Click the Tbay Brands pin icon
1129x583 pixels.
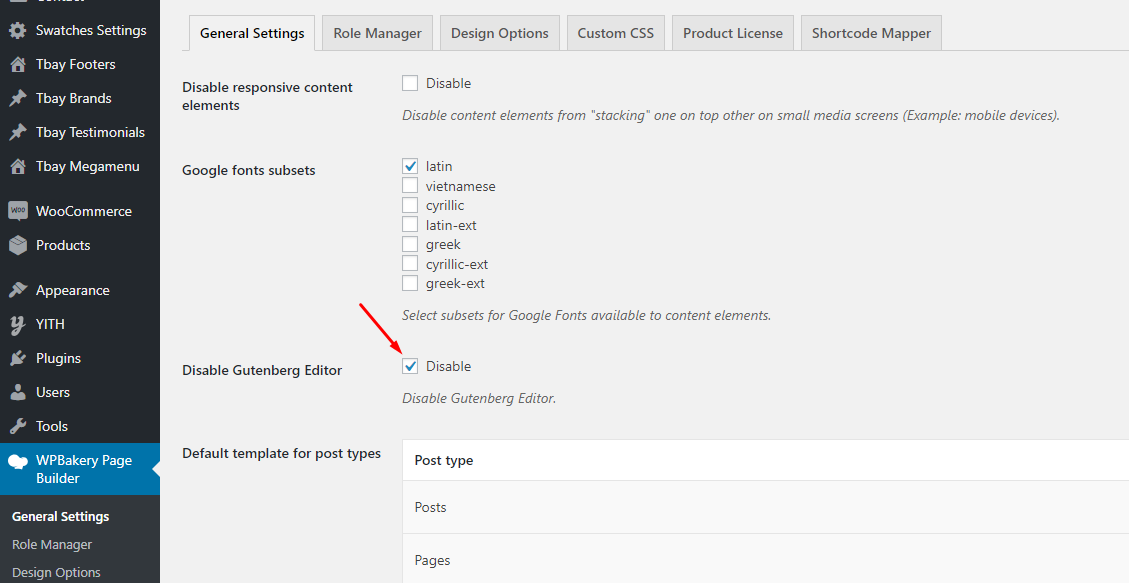pos(18,98)
